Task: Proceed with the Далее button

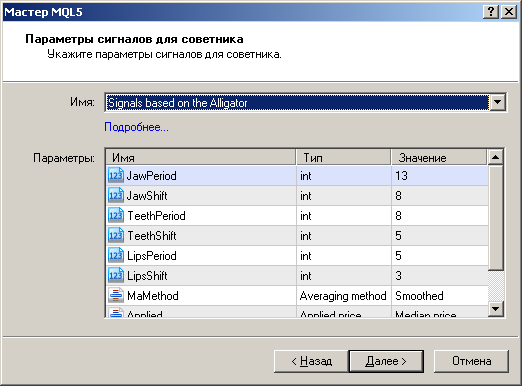Action: [386, 361]
